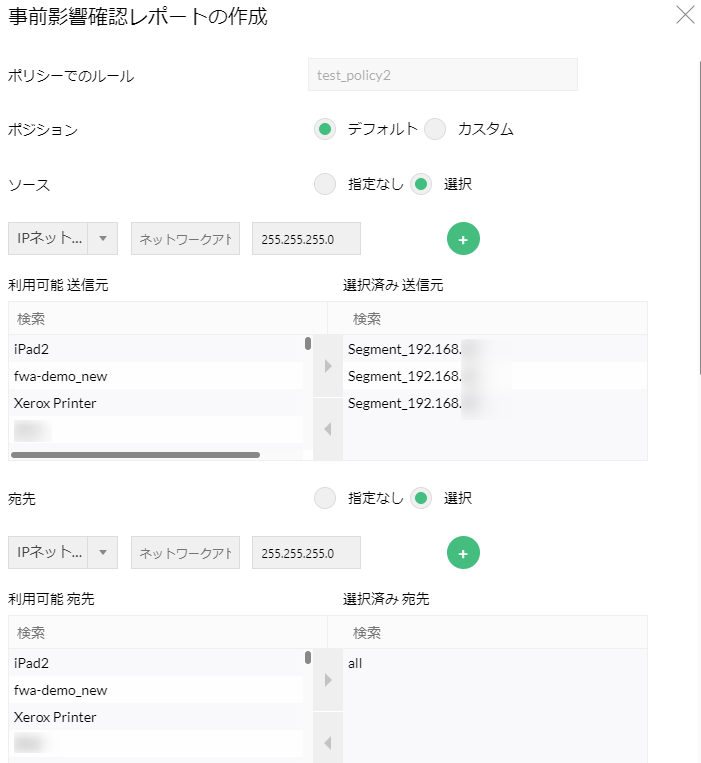The width and height of the screenshot is (701, 763).
Task: Choose 指定なし for the destination
Action: click(325, 498)
